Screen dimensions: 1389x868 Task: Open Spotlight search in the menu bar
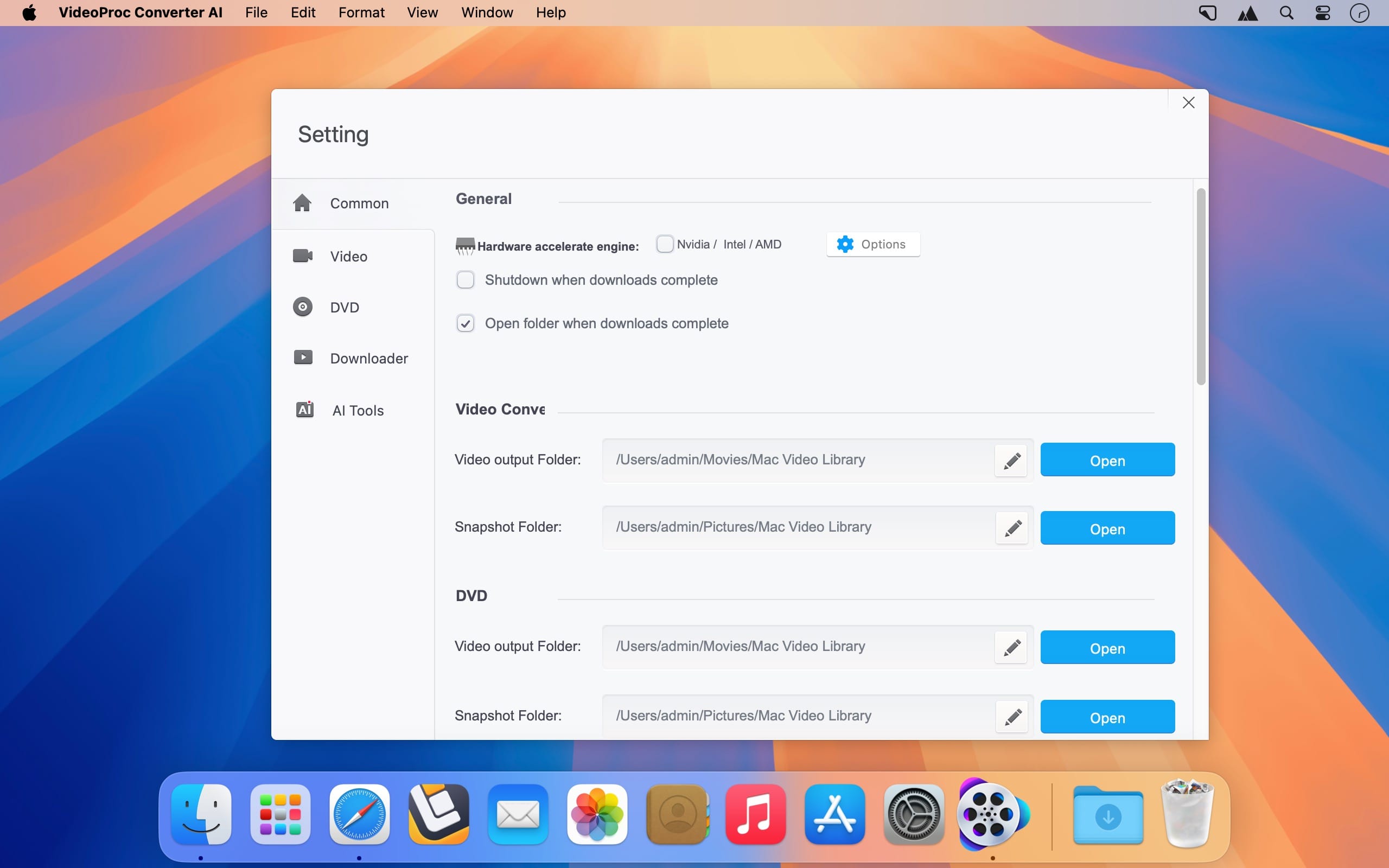click(x=1286, y=12)
